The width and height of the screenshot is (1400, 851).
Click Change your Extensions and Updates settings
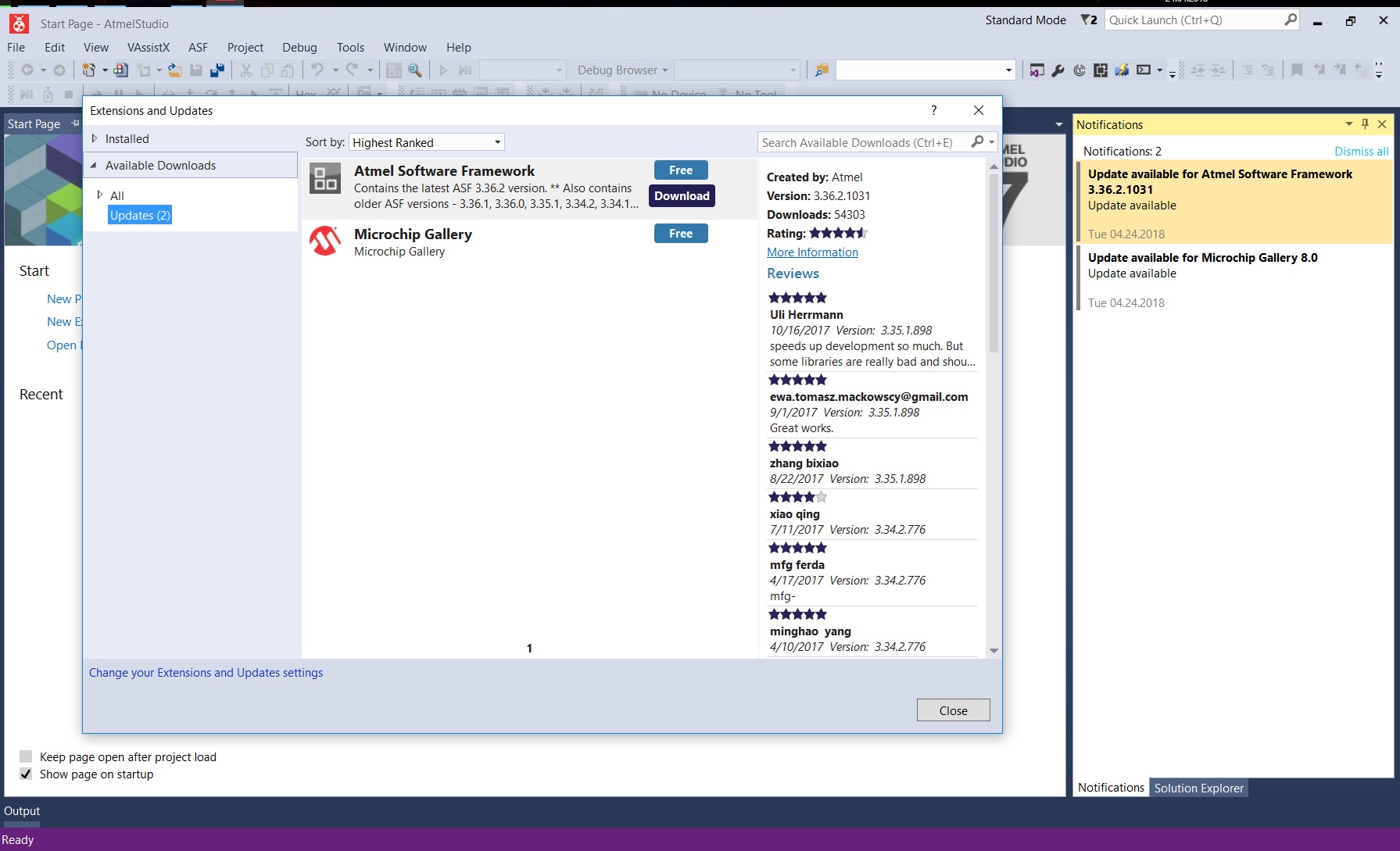pyautogui.click(x=206, y=672)
